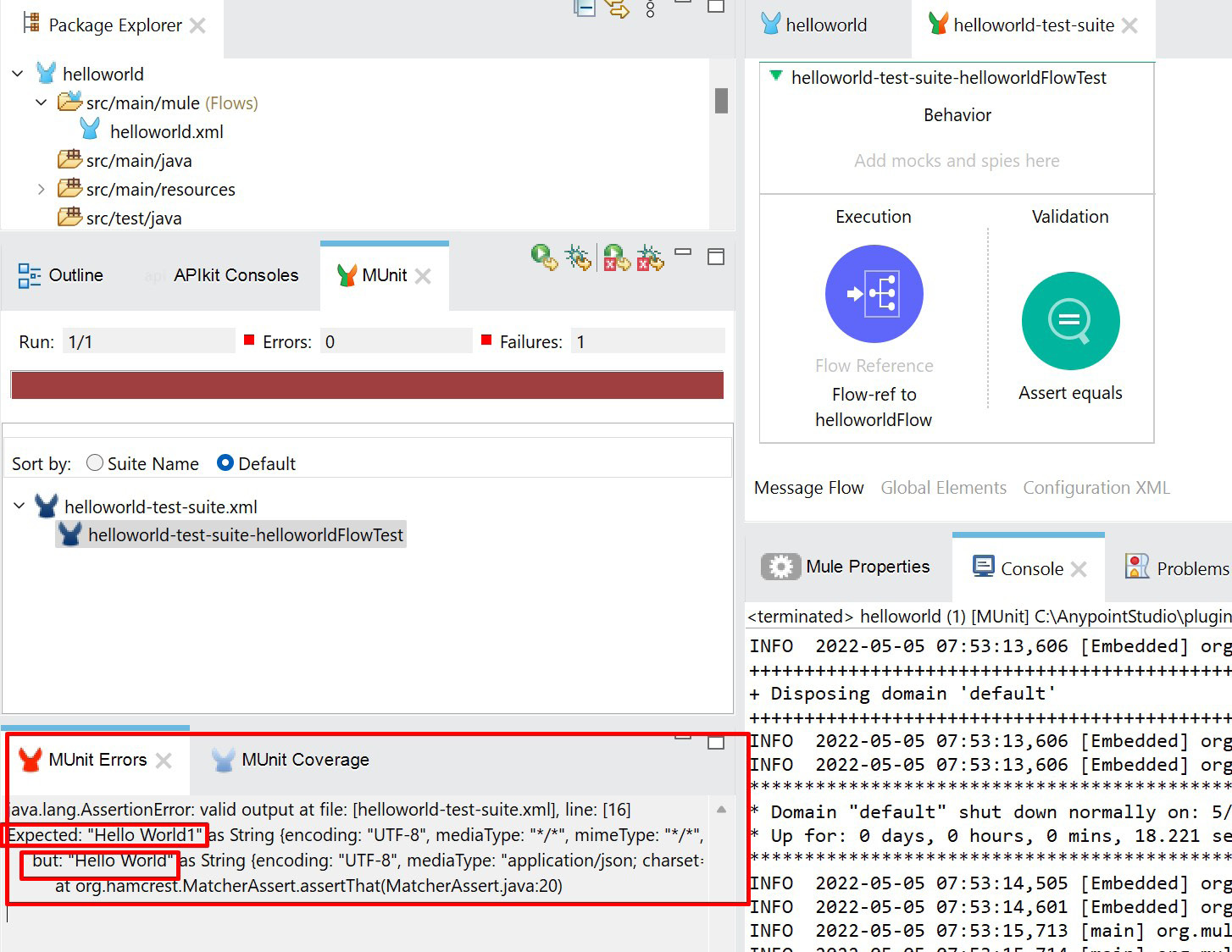Click the red MUnit test progress bar
The width and height of the screenshot is (1232, 952).
tap(367, 385)
